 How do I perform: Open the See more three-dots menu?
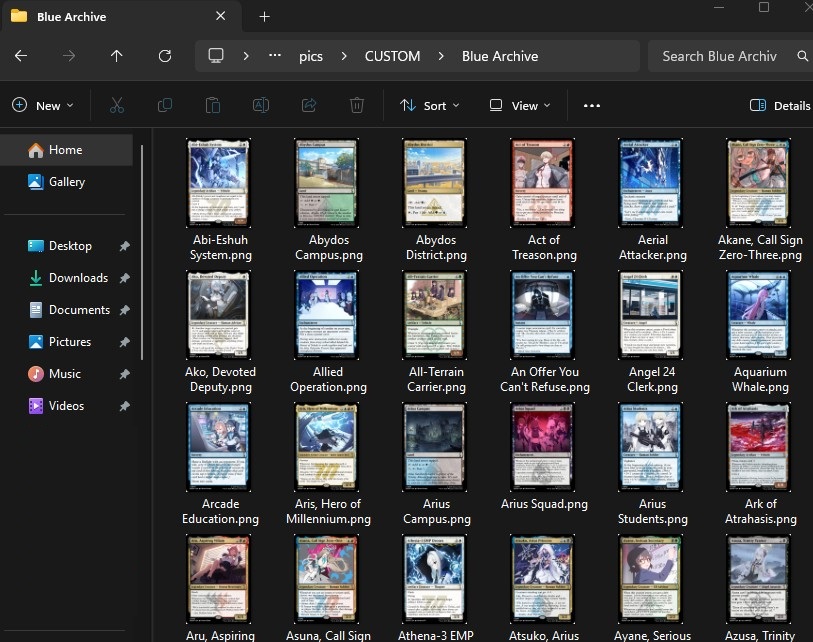point(592,105)
